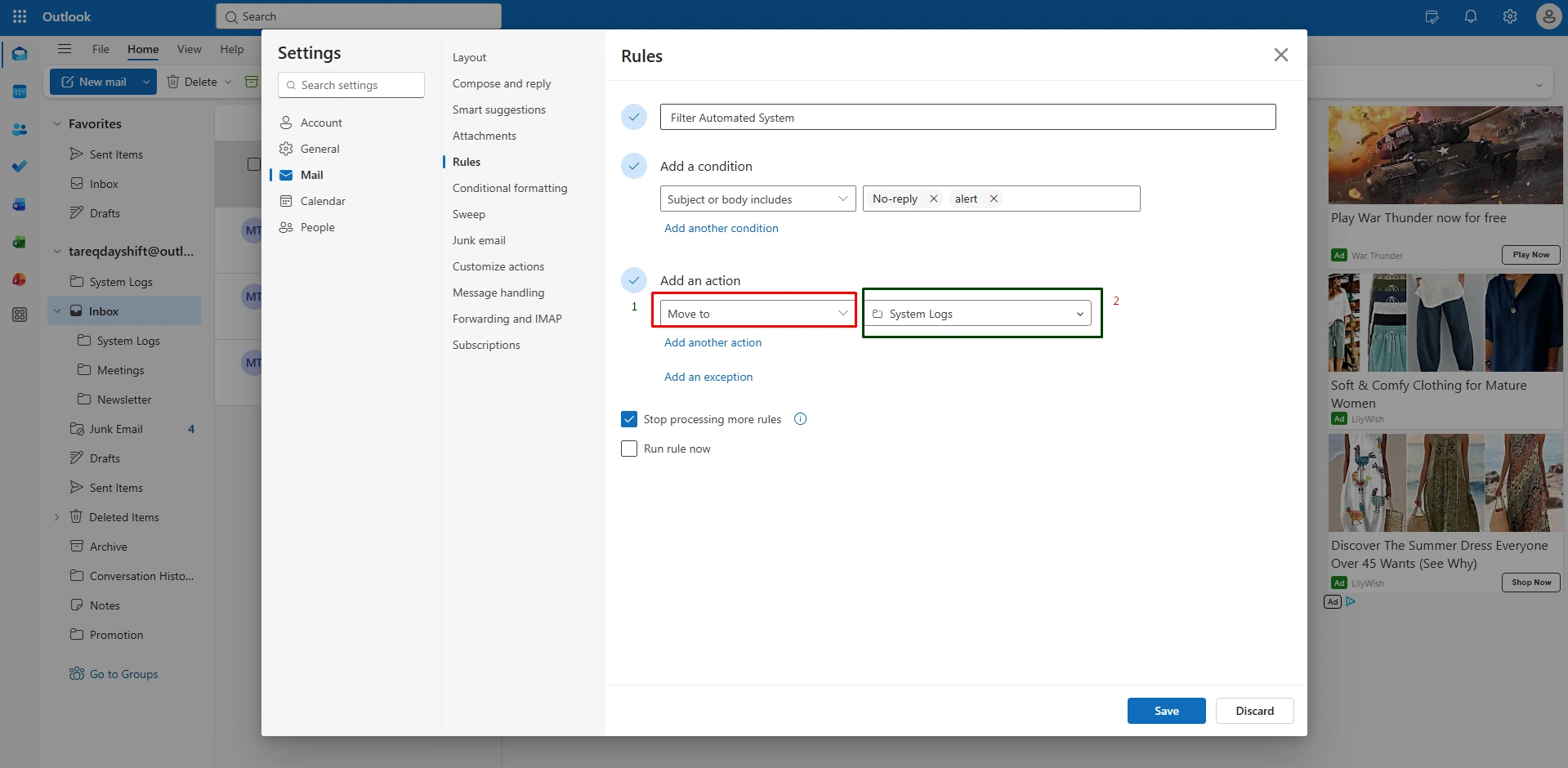Screen dimensions: 1568x768
Task: Open the Mail app icon in left rail
Action: tap(20, 54)
